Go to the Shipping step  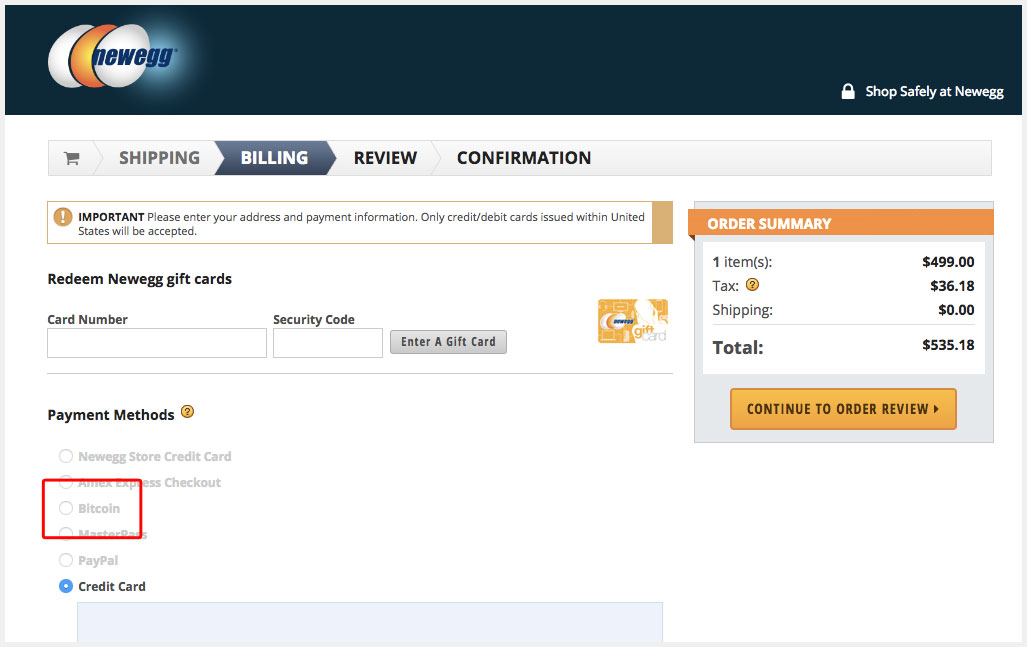tap(159, 158)
